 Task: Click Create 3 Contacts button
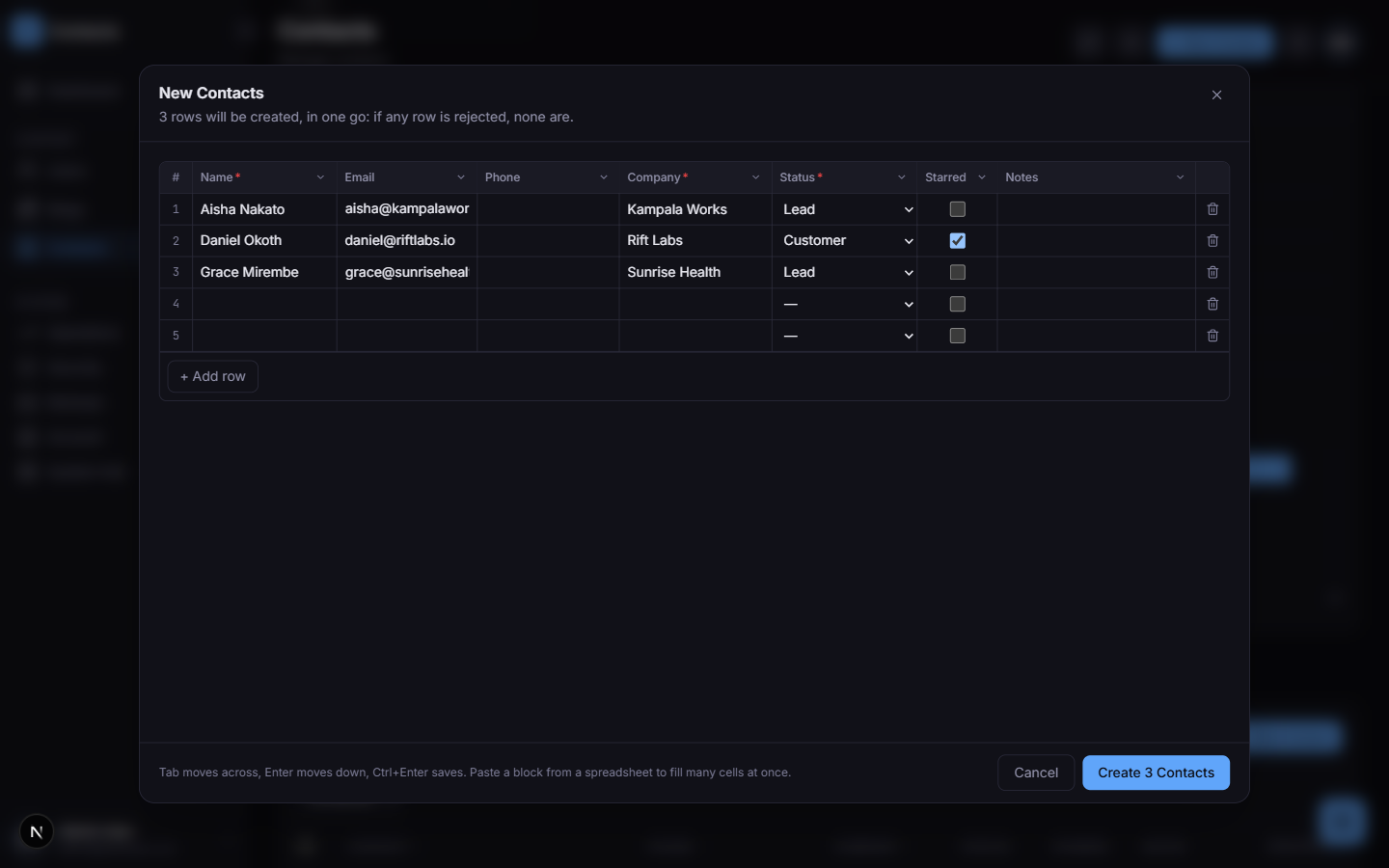click(x=1156, y=773)
